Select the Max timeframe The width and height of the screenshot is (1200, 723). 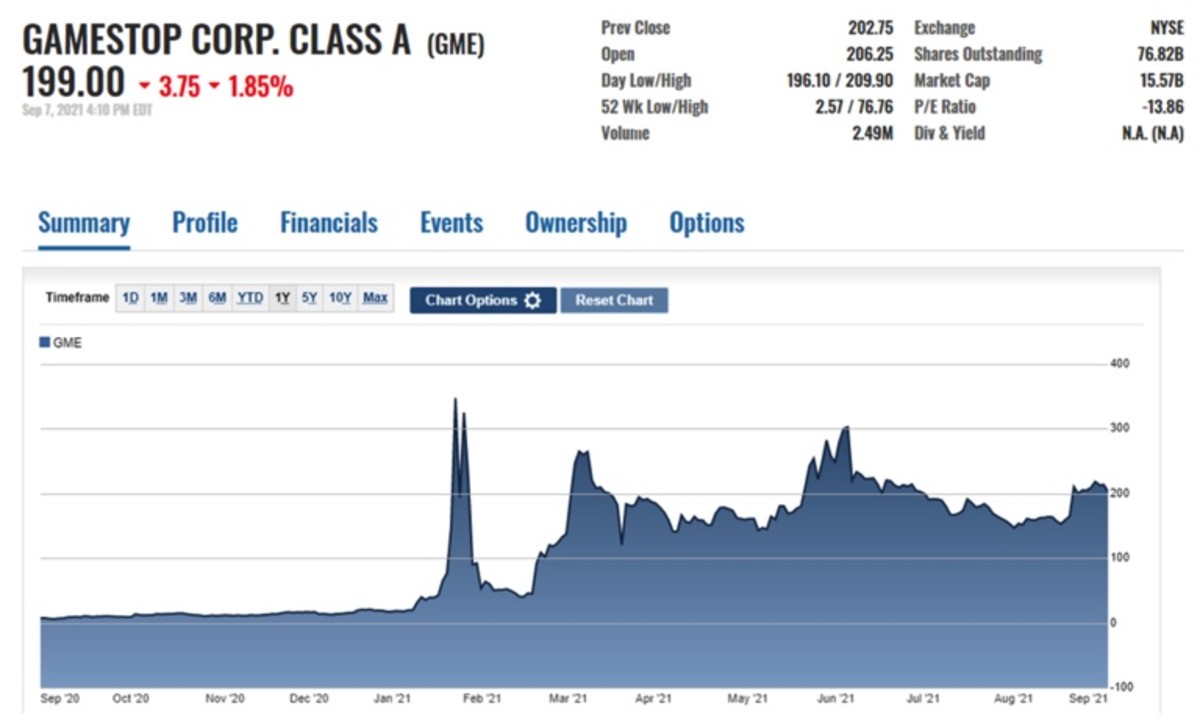(375, 298)
